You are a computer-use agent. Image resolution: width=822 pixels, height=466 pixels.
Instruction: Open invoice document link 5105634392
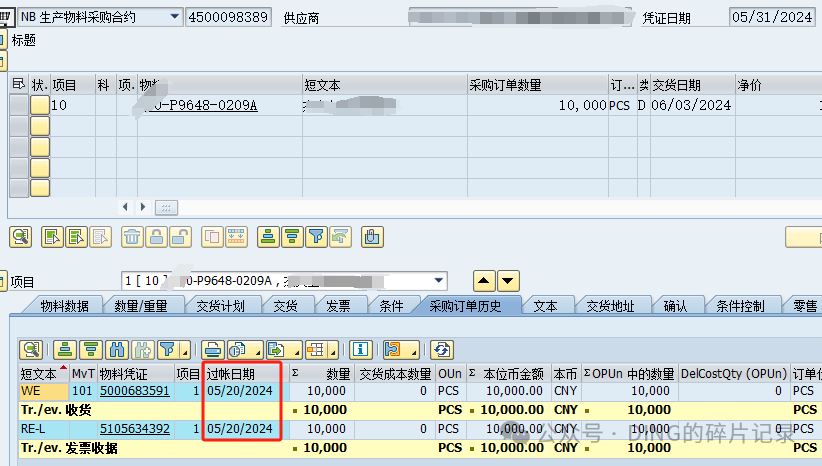(135, 429)
